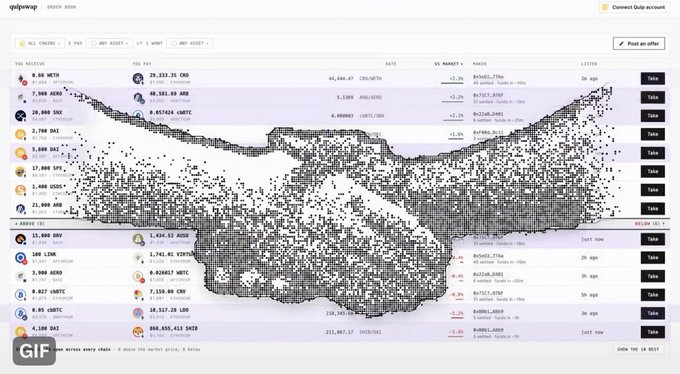Click the CRO token icon next to 29,333.35 CRO
Image resolution: width=680 pixels, height=374 pixels.
(x=138, y=79)
